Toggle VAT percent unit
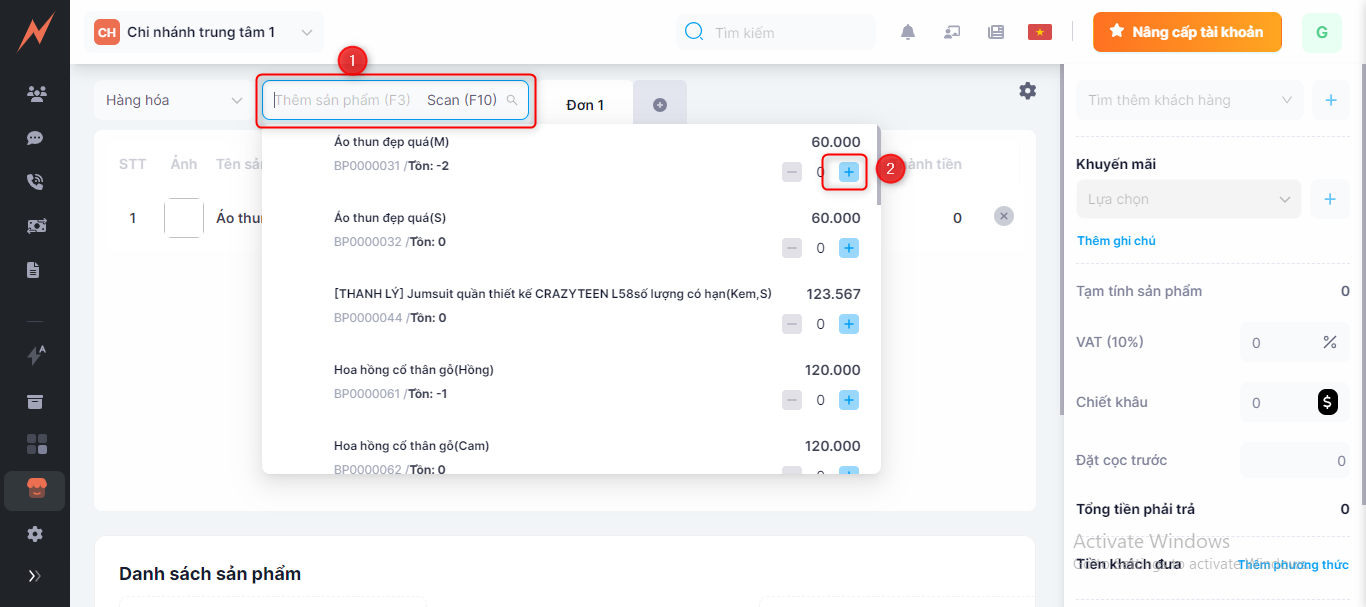This screenshot has height=607, width=1366. point(1329,342)
